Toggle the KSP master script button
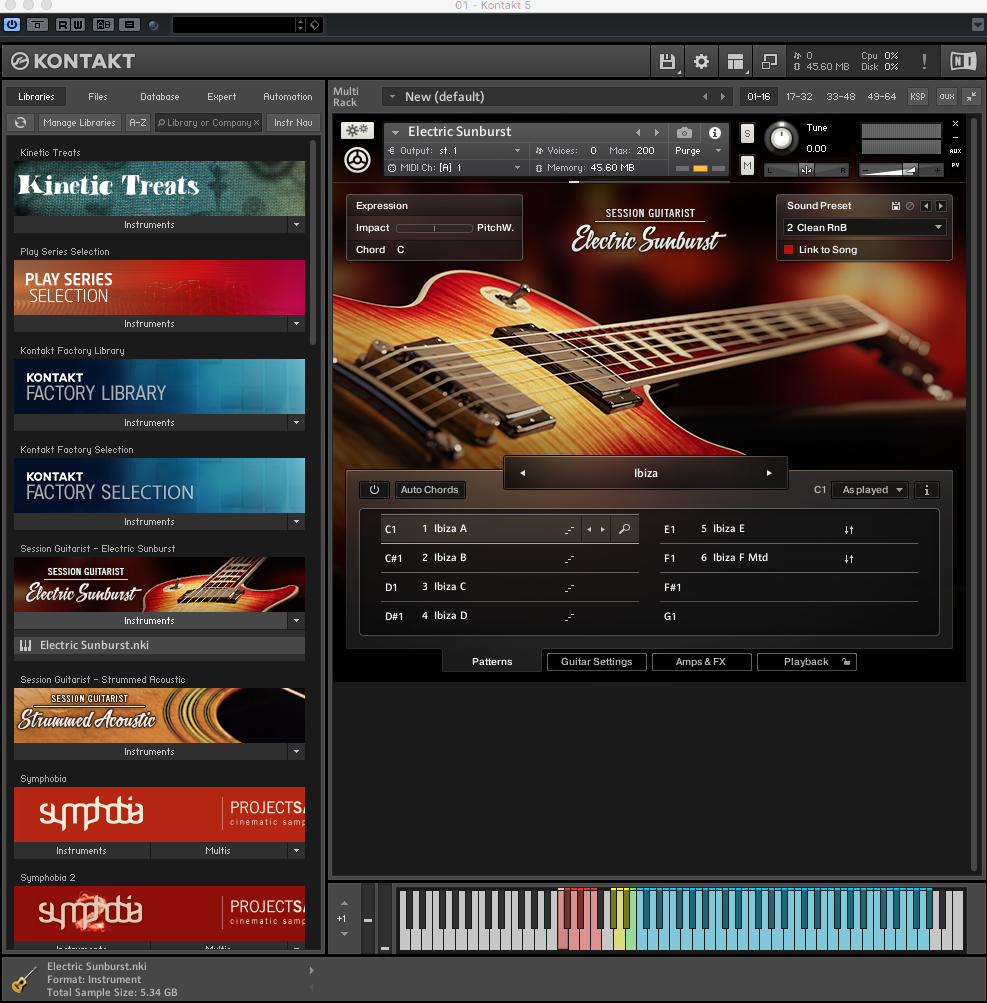The width and height of the screenshot is (987, 1003). point(918,97)
